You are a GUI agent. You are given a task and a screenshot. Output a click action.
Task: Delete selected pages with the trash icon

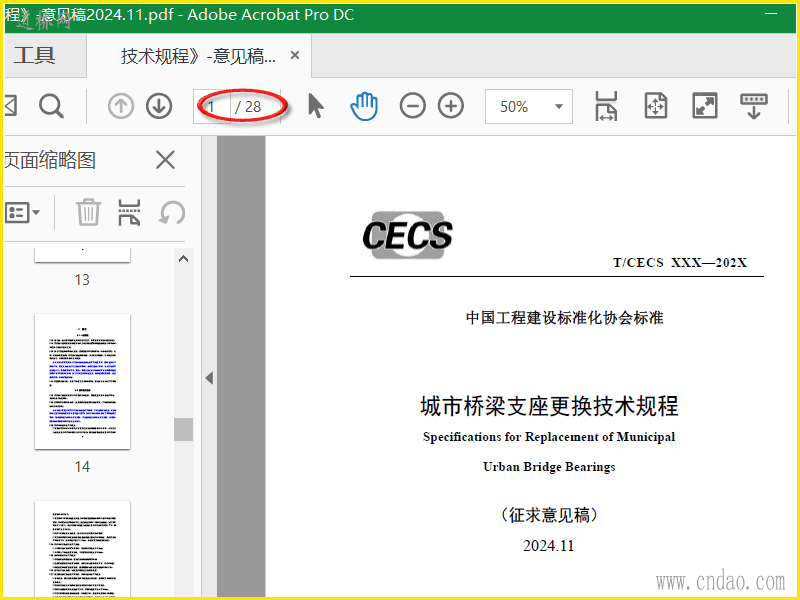coord(88,212)
